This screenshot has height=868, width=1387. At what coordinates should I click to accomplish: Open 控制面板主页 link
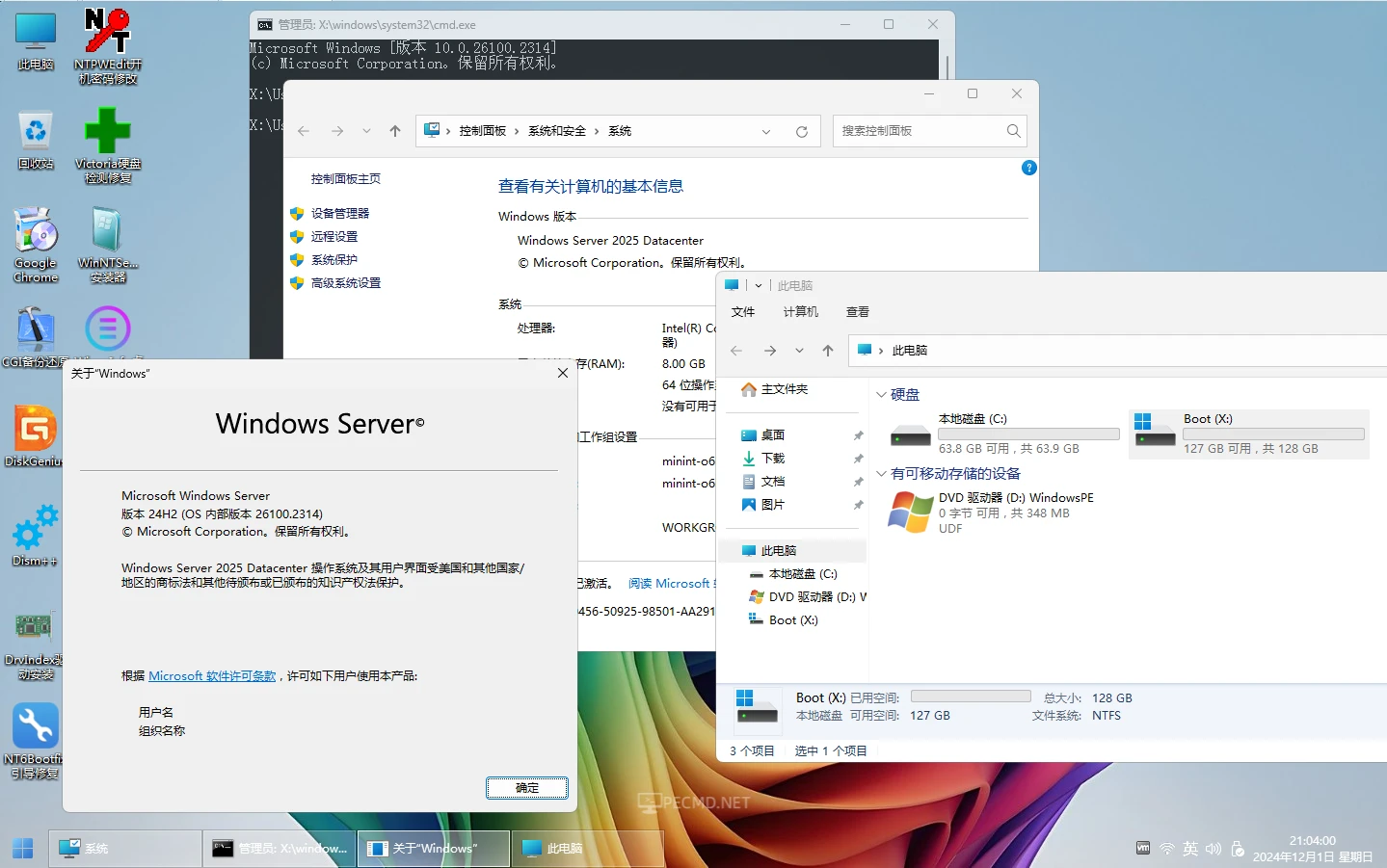(x=346, y=179)
